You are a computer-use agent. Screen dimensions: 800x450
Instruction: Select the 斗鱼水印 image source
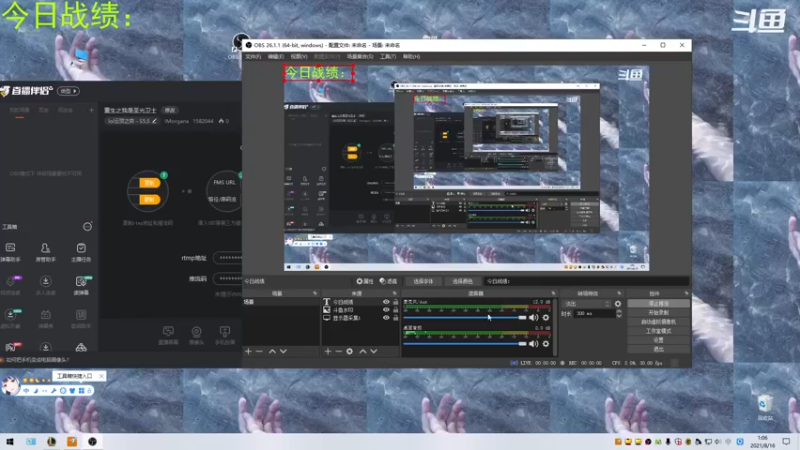[342, 310]
